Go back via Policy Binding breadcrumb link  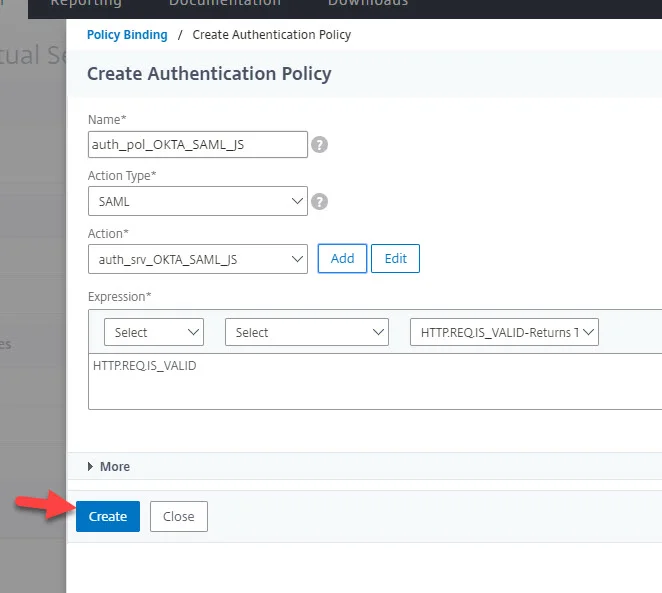(127, 35)
